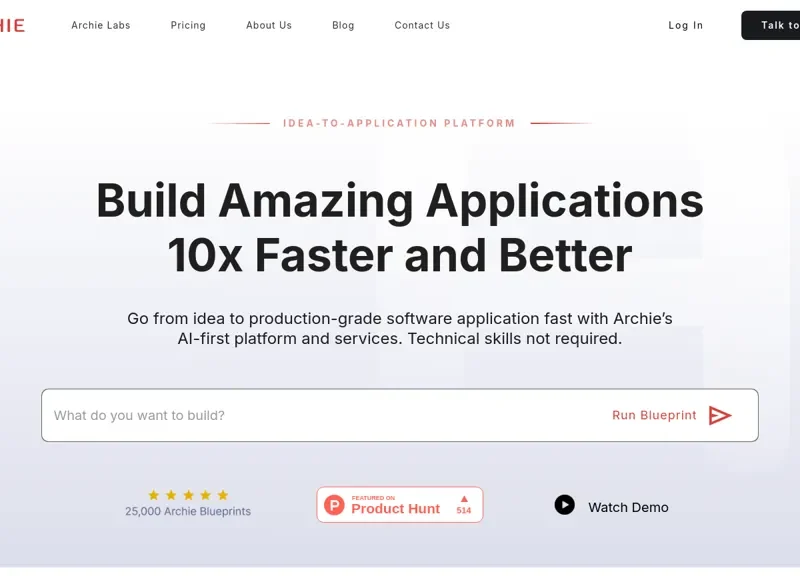Image resolution: width=800 pixels, height=576 pixels.
Task: Click the red send arrow icon
Action: (x=720, y=415)
